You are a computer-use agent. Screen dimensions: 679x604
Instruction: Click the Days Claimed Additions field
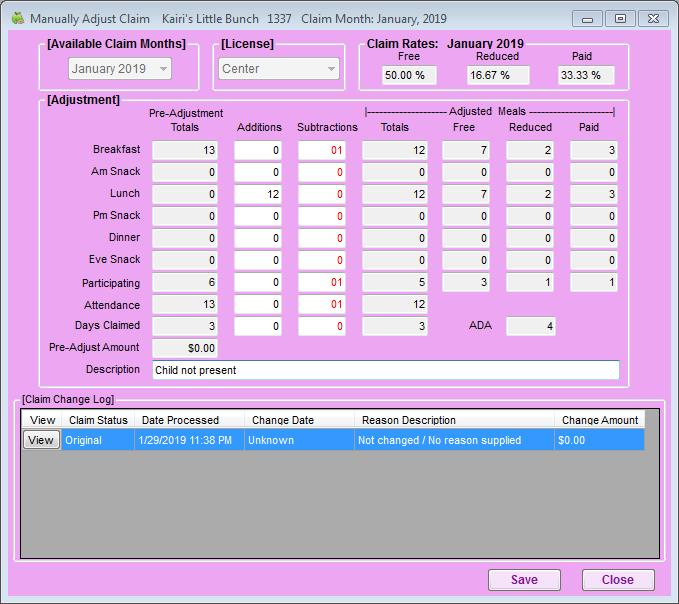pos(258,326)
